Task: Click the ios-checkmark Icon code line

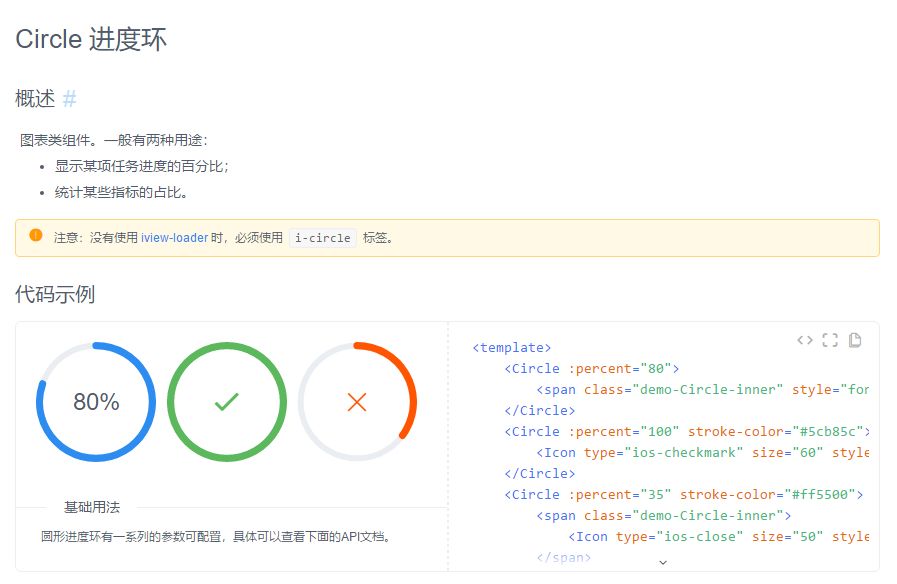Action: (x=703, y=452)
